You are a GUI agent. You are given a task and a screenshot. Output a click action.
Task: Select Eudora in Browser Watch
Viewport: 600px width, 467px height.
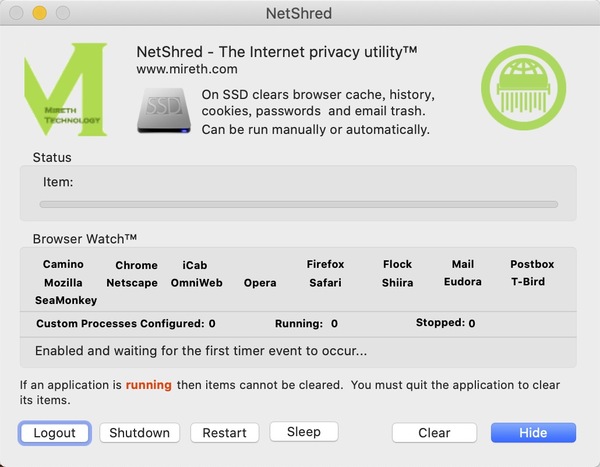coord(463,282)
